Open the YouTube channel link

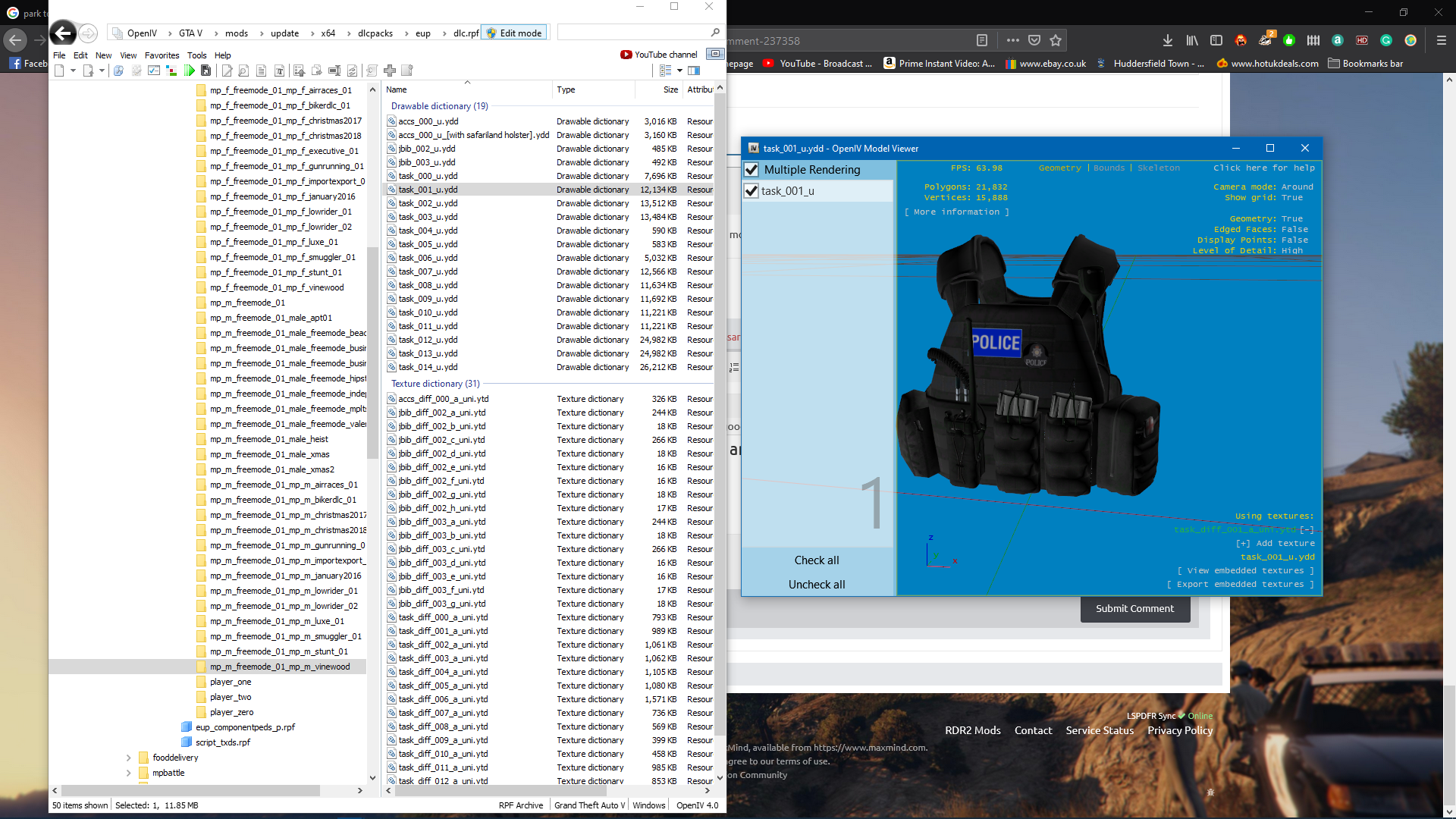pyautogui.click(x=659, y=55)
